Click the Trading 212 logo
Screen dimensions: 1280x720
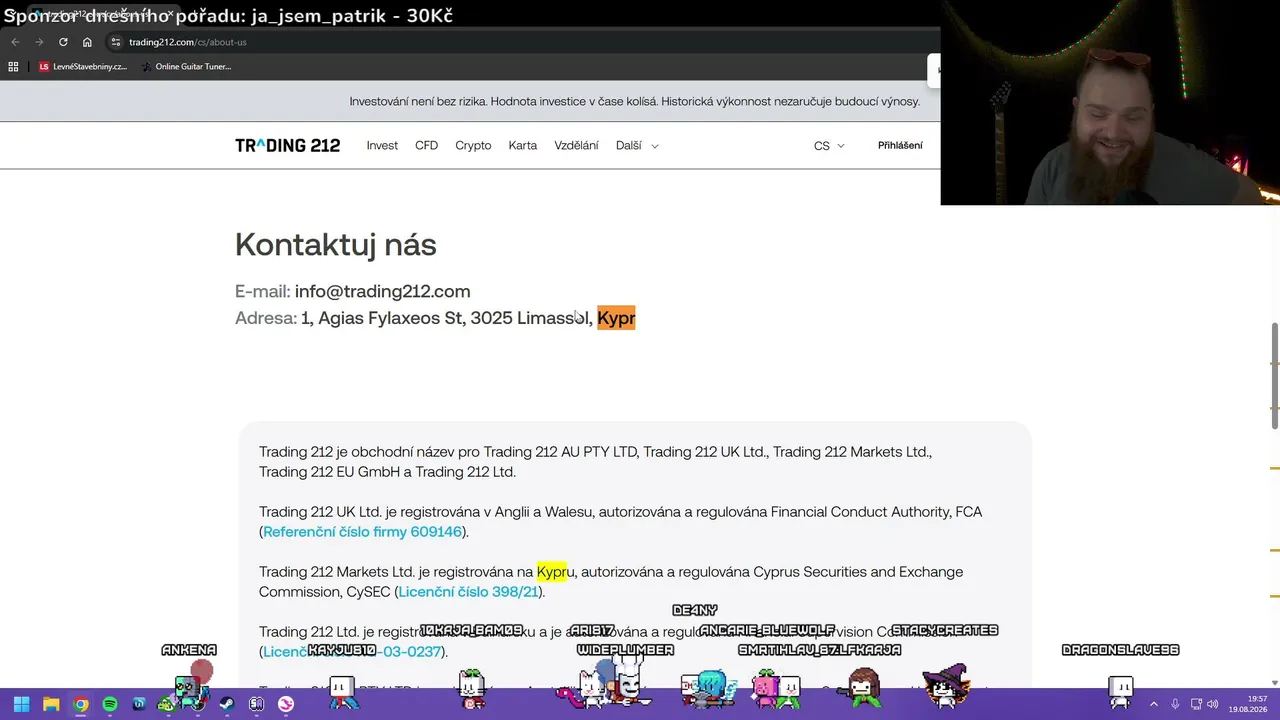pyautogui.click(x=287, y=146)
